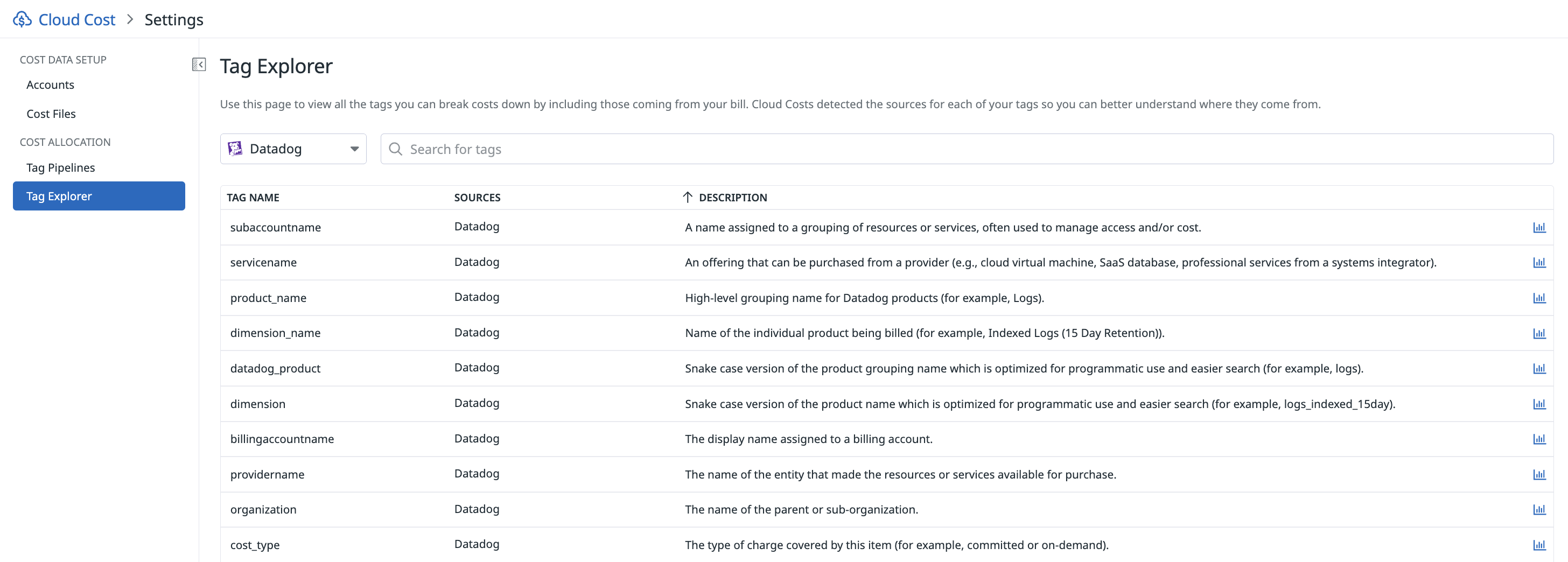Screen dimensions: 1568x562
Task: Collapse the settings sidebar panel
Action: [x=199, y=64]
